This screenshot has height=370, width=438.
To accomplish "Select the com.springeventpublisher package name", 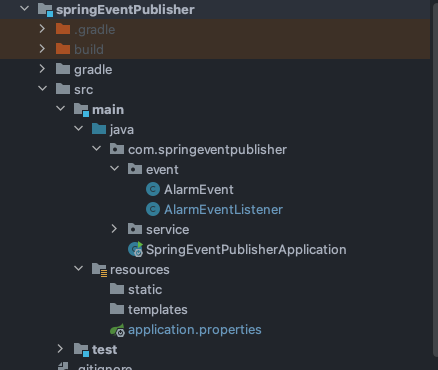I will [x=207, y=150].
